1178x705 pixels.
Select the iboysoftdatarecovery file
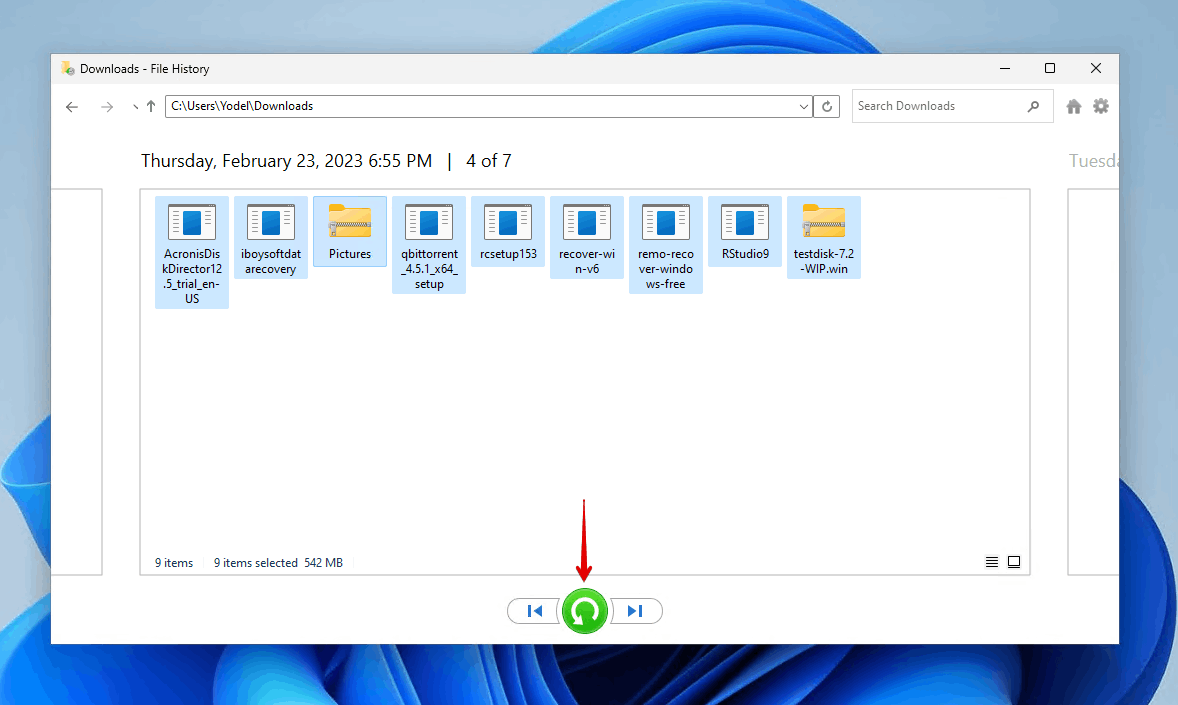click(x=270, y=238)
